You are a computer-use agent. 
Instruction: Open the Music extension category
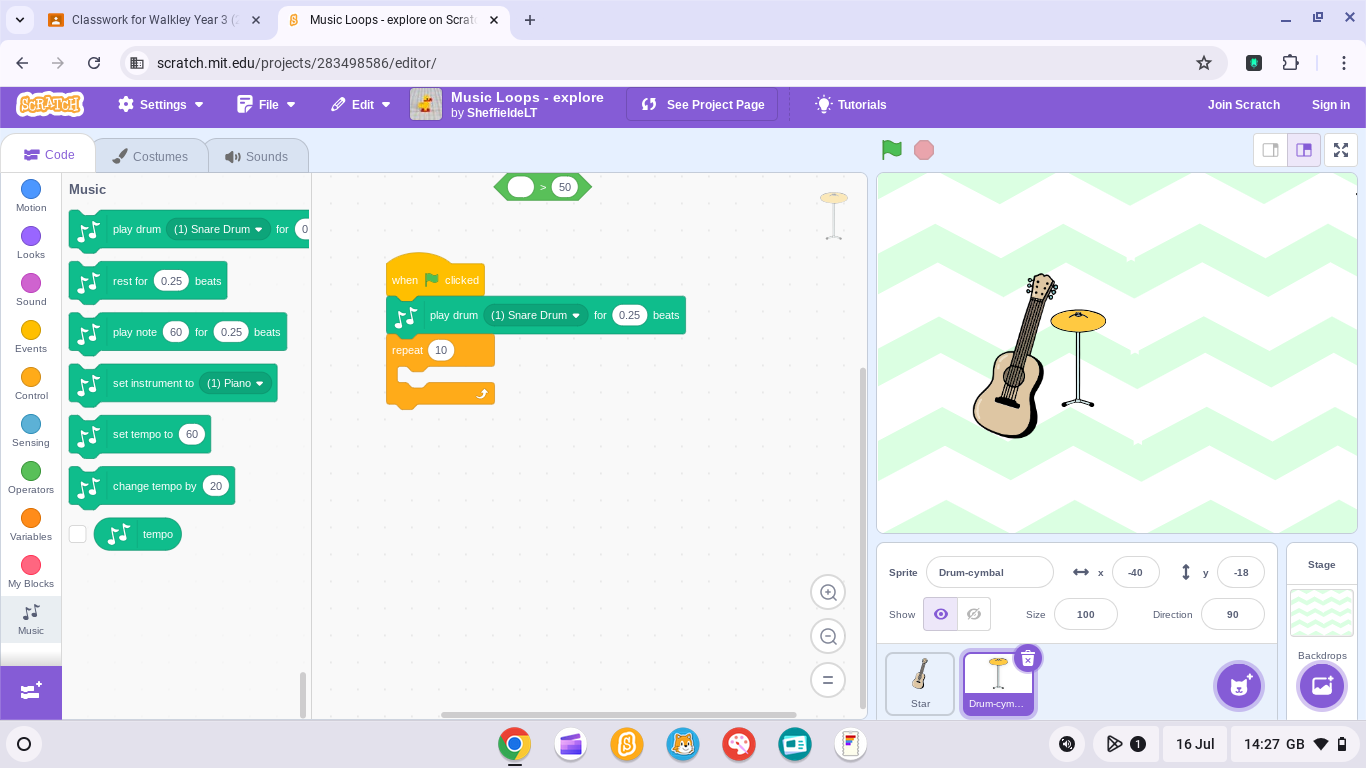pyautogui.click(x=31, y=619)
